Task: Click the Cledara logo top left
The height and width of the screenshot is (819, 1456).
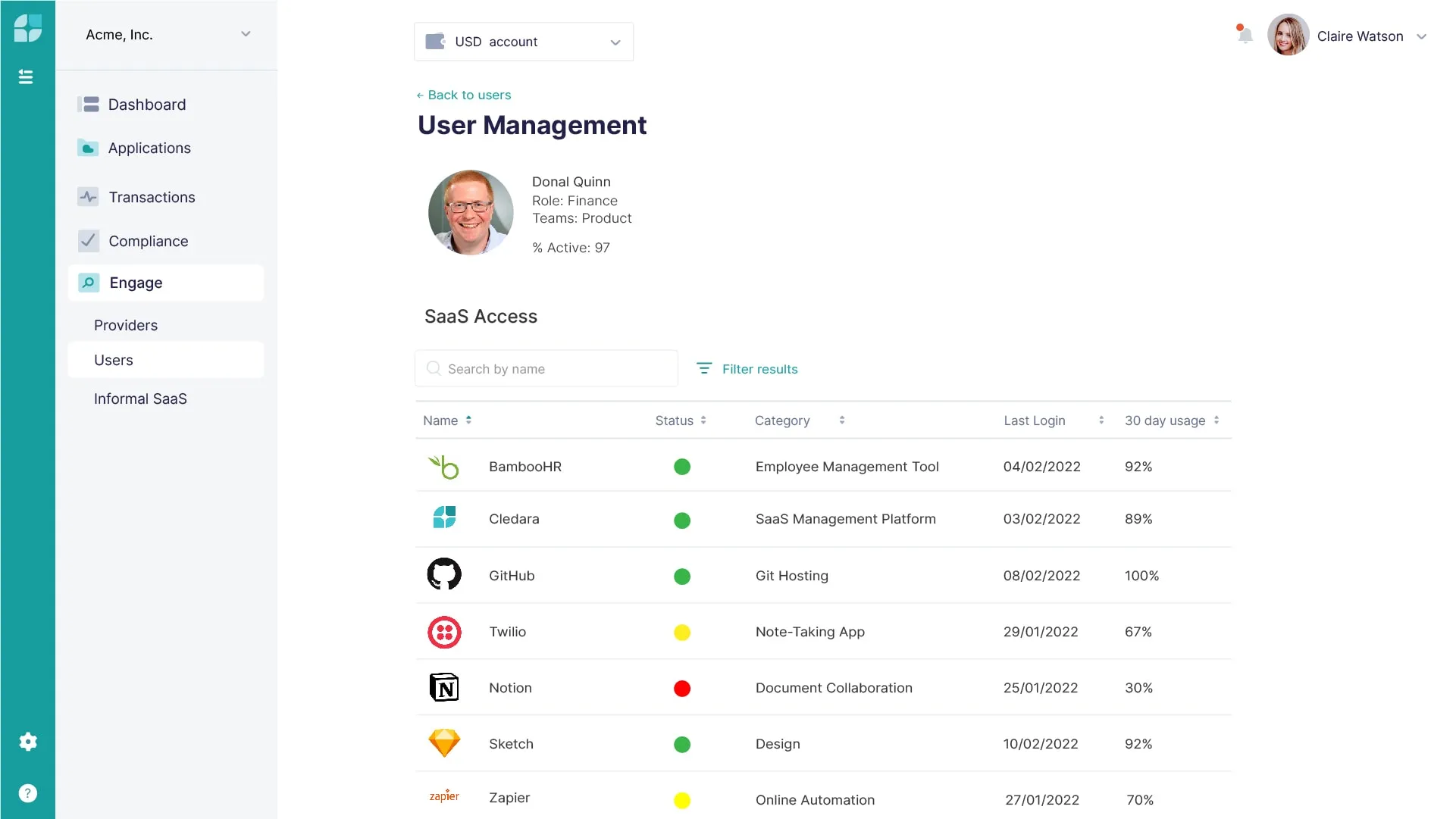Action: (28, 27)
